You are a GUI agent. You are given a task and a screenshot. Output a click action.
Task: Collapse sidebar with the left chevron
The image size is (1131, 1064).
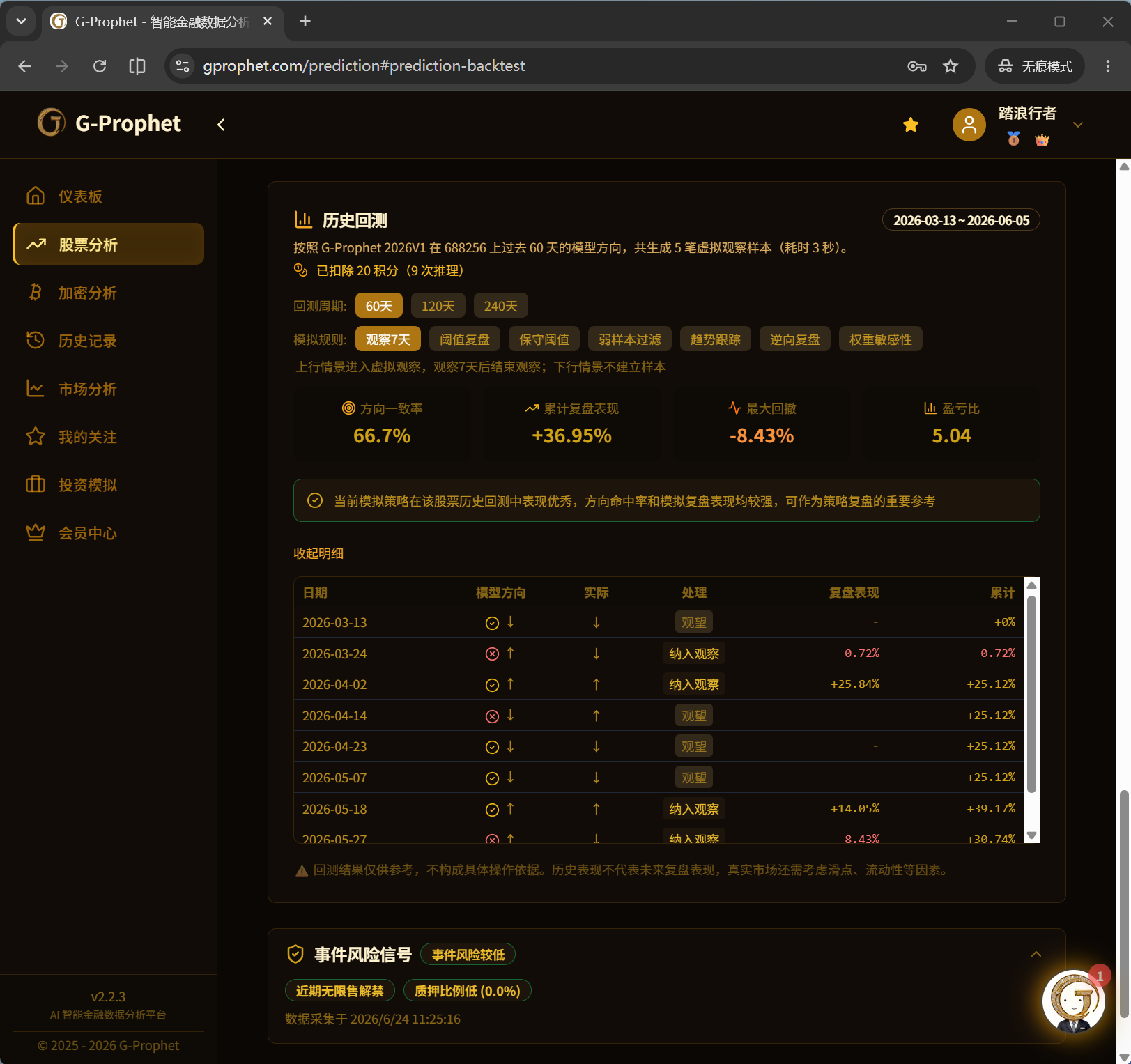click(x=221, y=125)
